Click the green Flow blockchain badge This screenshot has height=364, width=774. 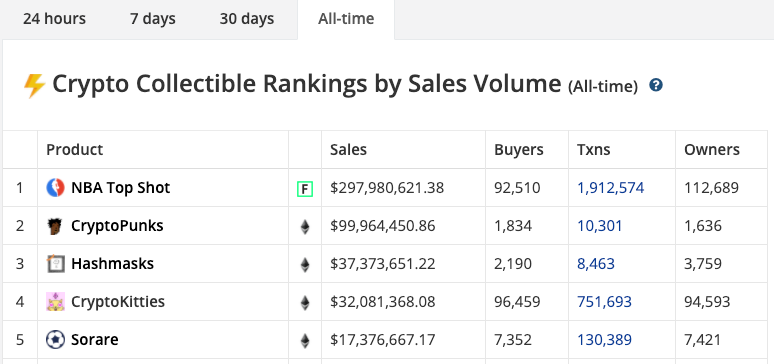coord(305,189)
